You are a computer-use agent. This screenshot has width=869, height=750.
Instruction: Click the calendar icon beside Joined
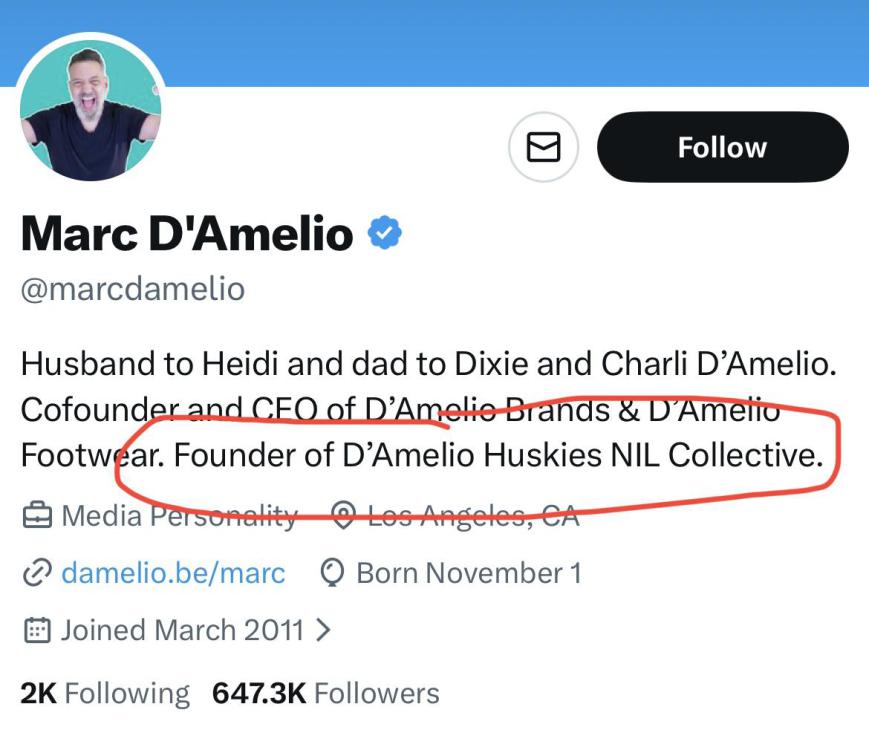(x=37, y=630)
